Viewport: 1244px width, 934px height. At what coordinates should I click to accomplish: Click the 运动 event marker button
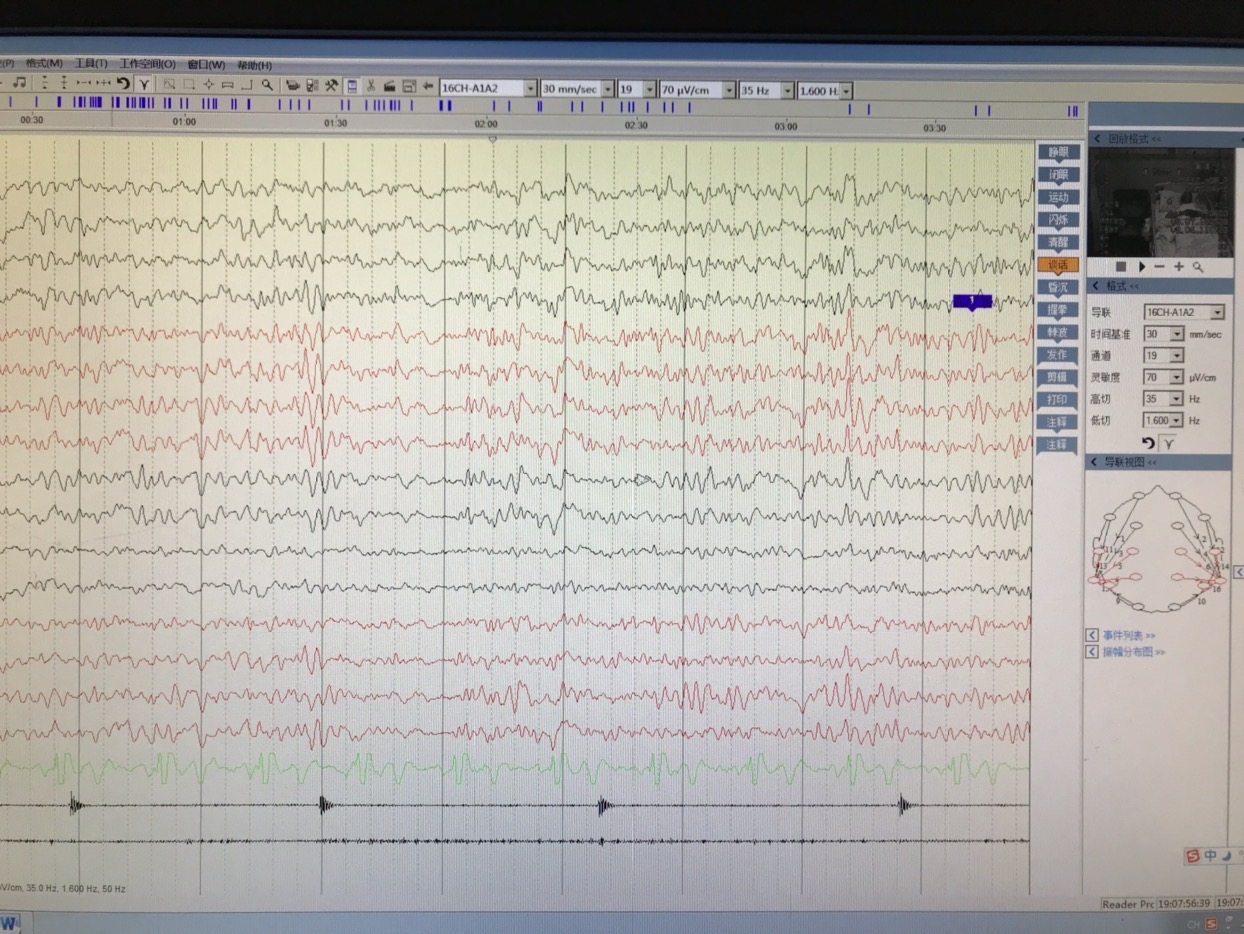1058,197
